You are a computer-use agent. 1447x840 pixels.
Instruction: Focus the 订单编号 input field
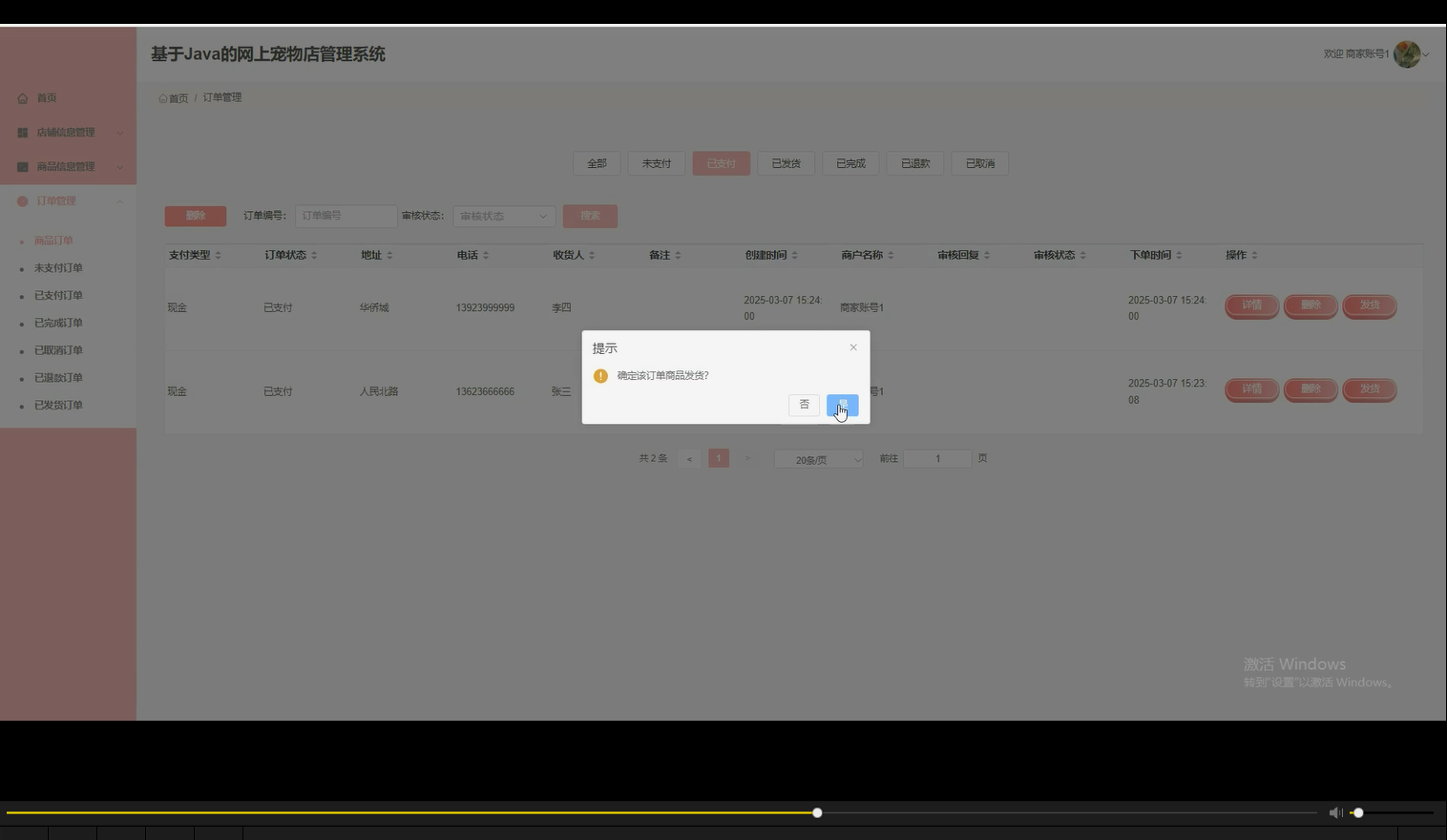[346, 216]
